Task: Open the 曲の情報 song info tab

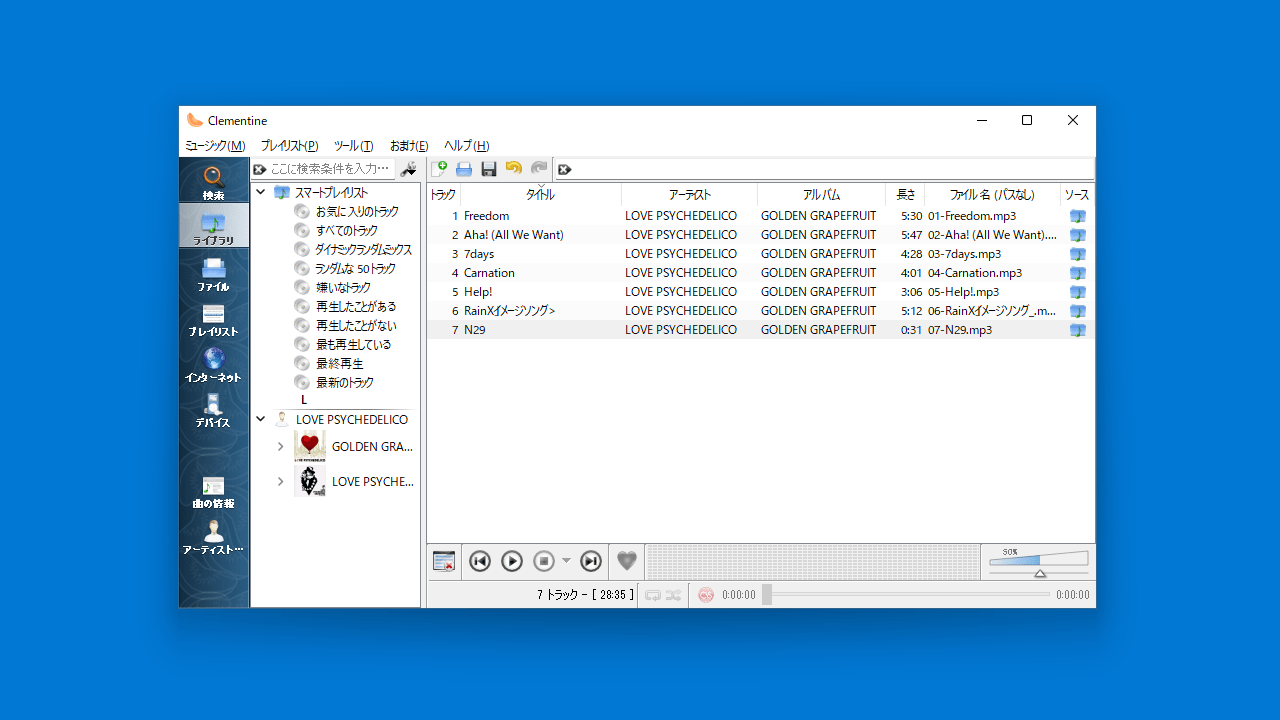Action: (214, 491)
